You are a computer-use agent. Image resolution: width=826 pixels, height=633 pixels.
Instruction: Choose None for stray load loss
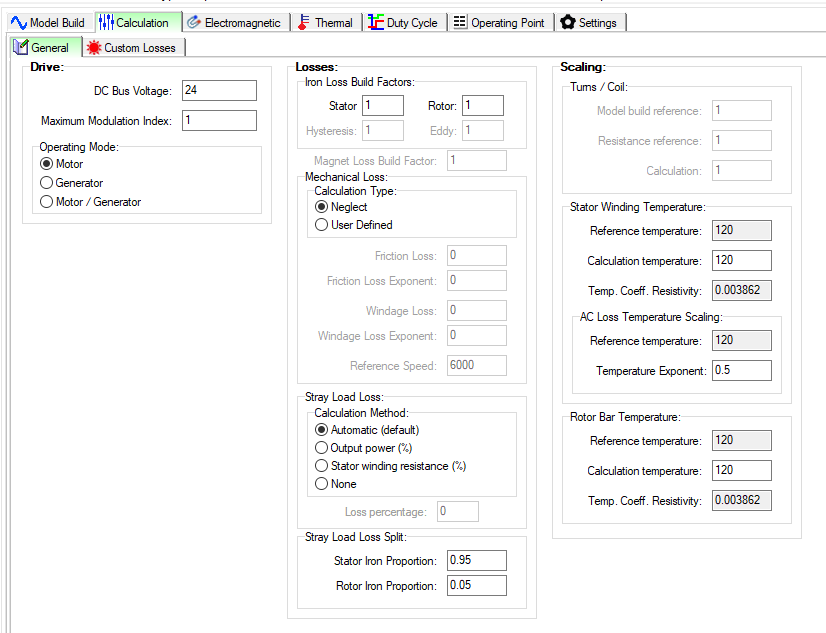[x=336, y=483]
